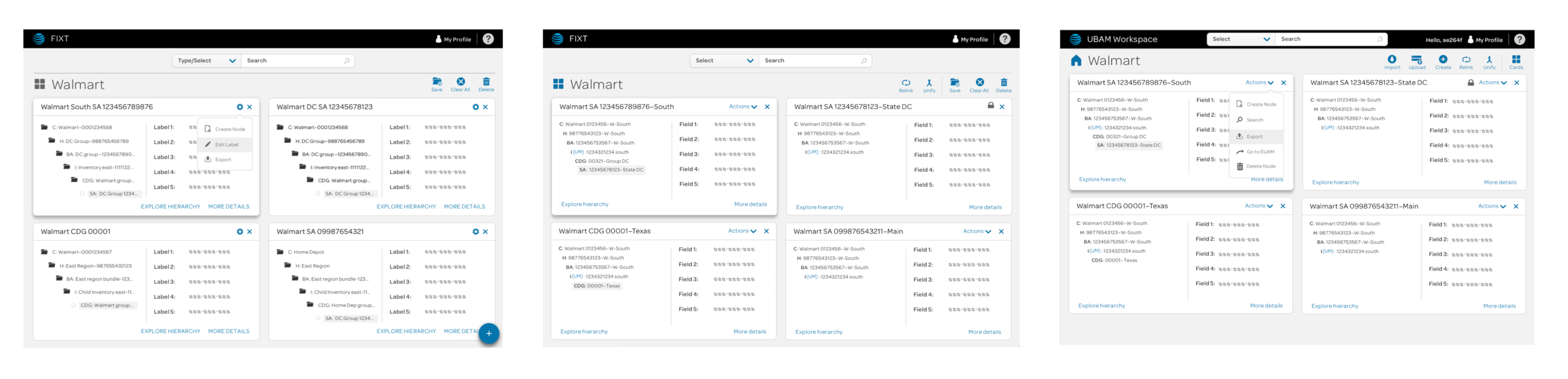Click grid view icon beside Walmart in middle window

(558, 84)
